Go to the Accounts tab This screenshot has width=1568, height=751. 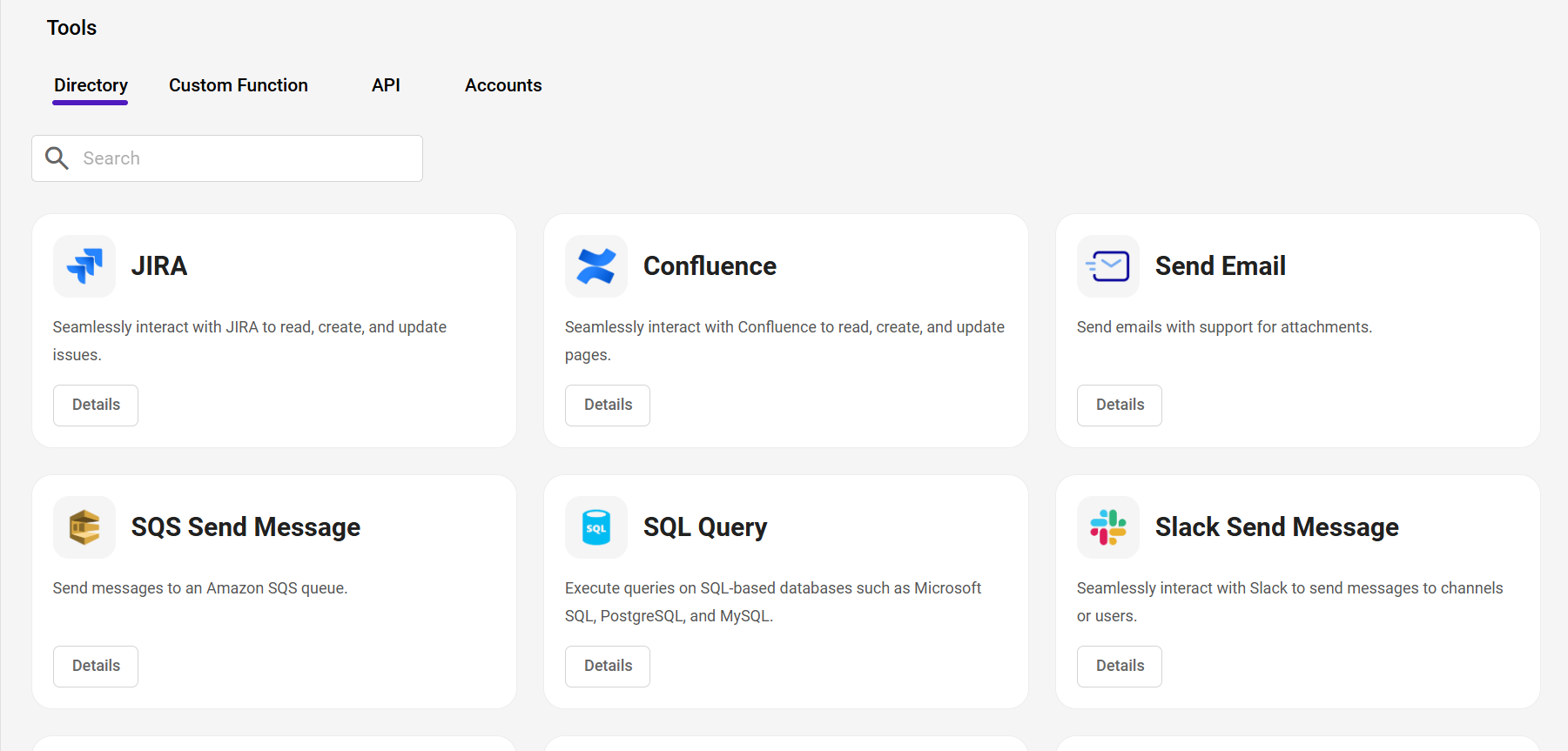click(x=503, y=85)
